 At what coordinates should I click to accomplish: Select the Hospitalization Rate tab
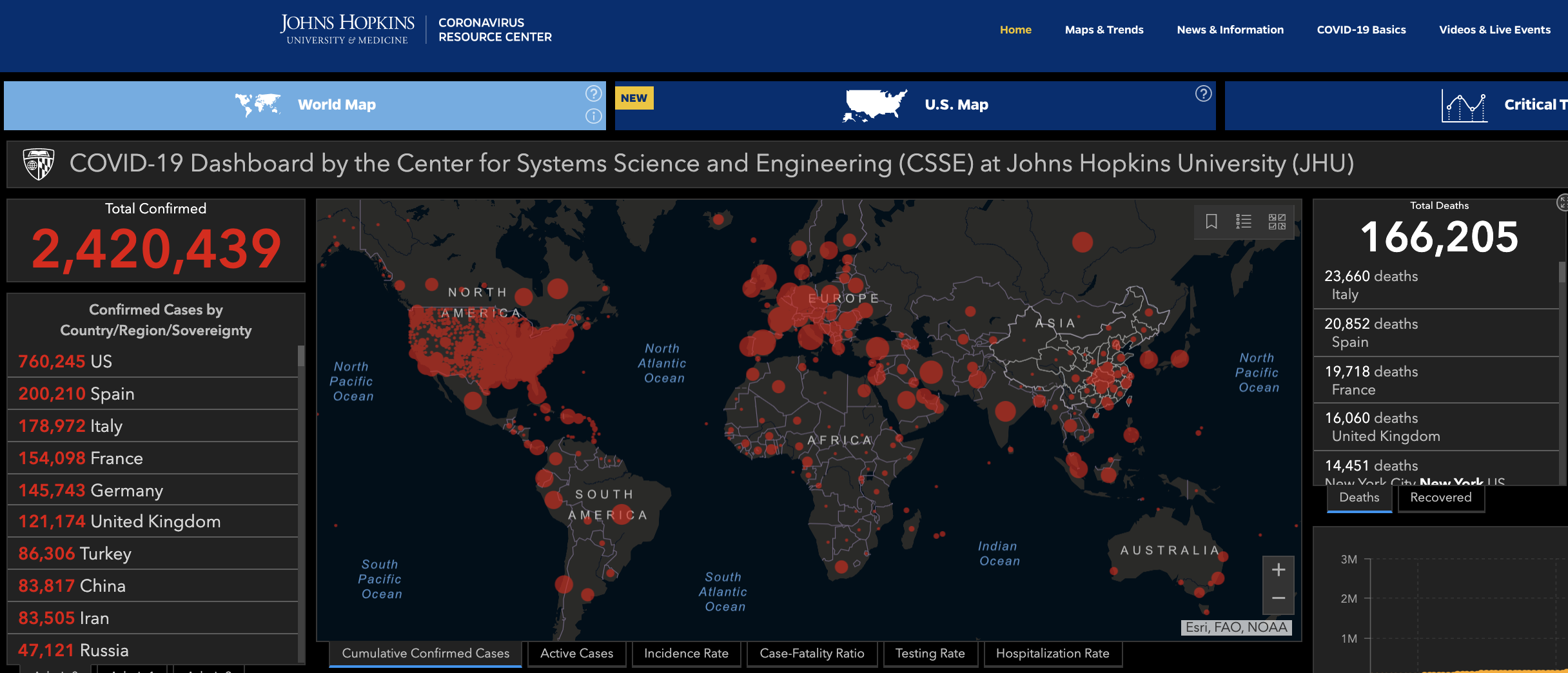point(1052,654)
